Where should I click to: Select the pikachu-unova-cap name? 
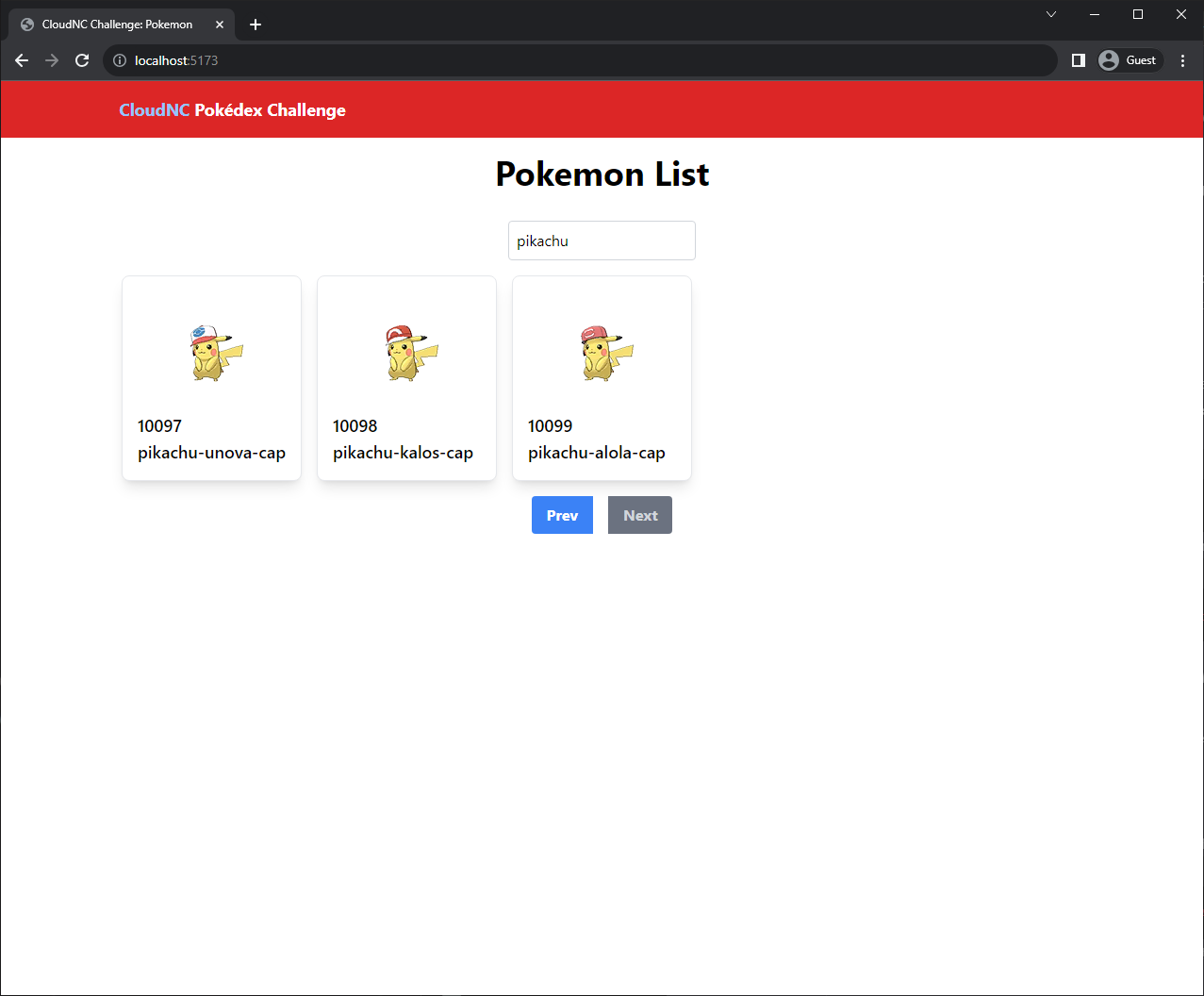211,453
